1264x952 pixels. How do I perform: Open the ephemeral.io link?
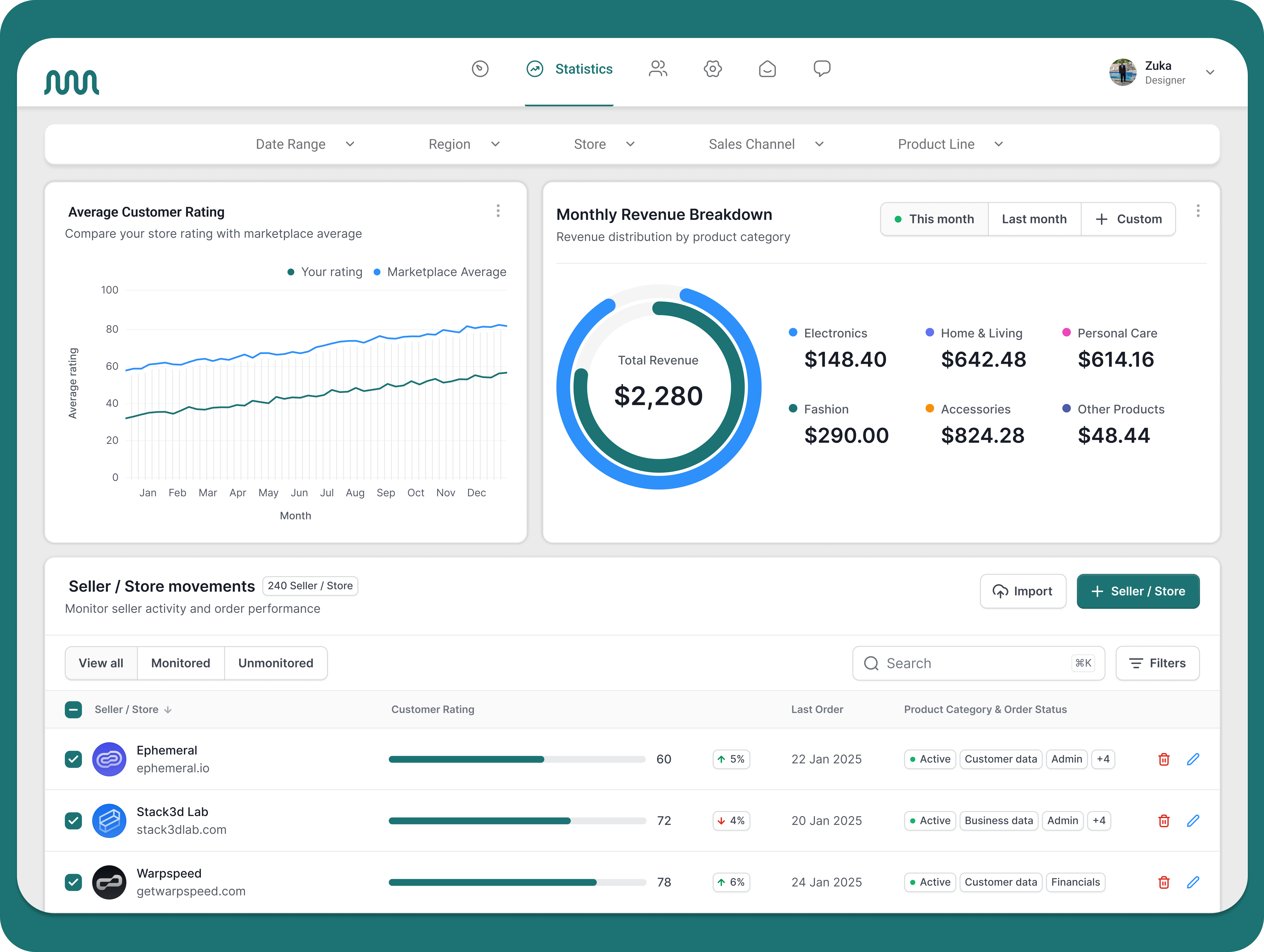[x=173, y=769]
